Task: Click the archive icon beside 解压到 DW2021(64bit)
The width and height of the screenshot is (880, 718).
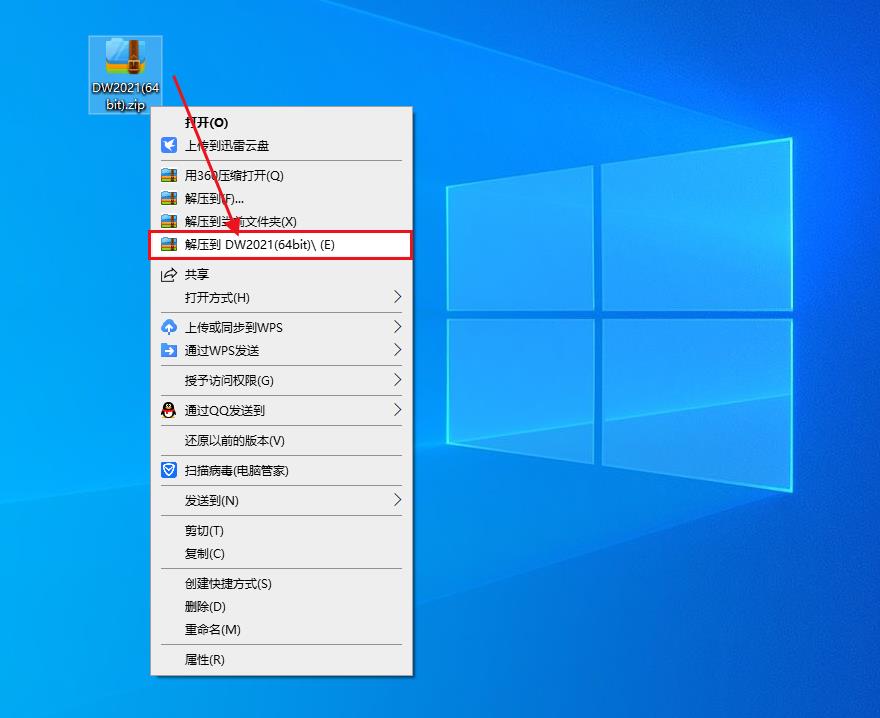Action: click(x=169, y=244)
